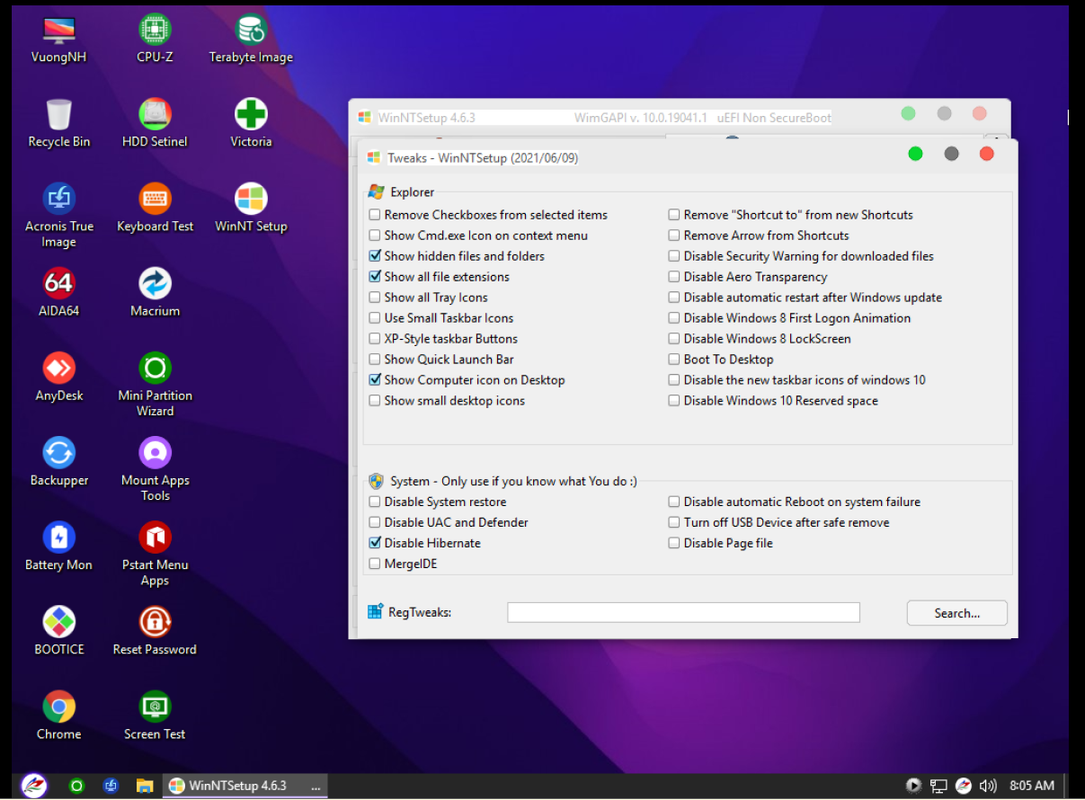Enable Show Quick Launch Bar

pos(374,359)
